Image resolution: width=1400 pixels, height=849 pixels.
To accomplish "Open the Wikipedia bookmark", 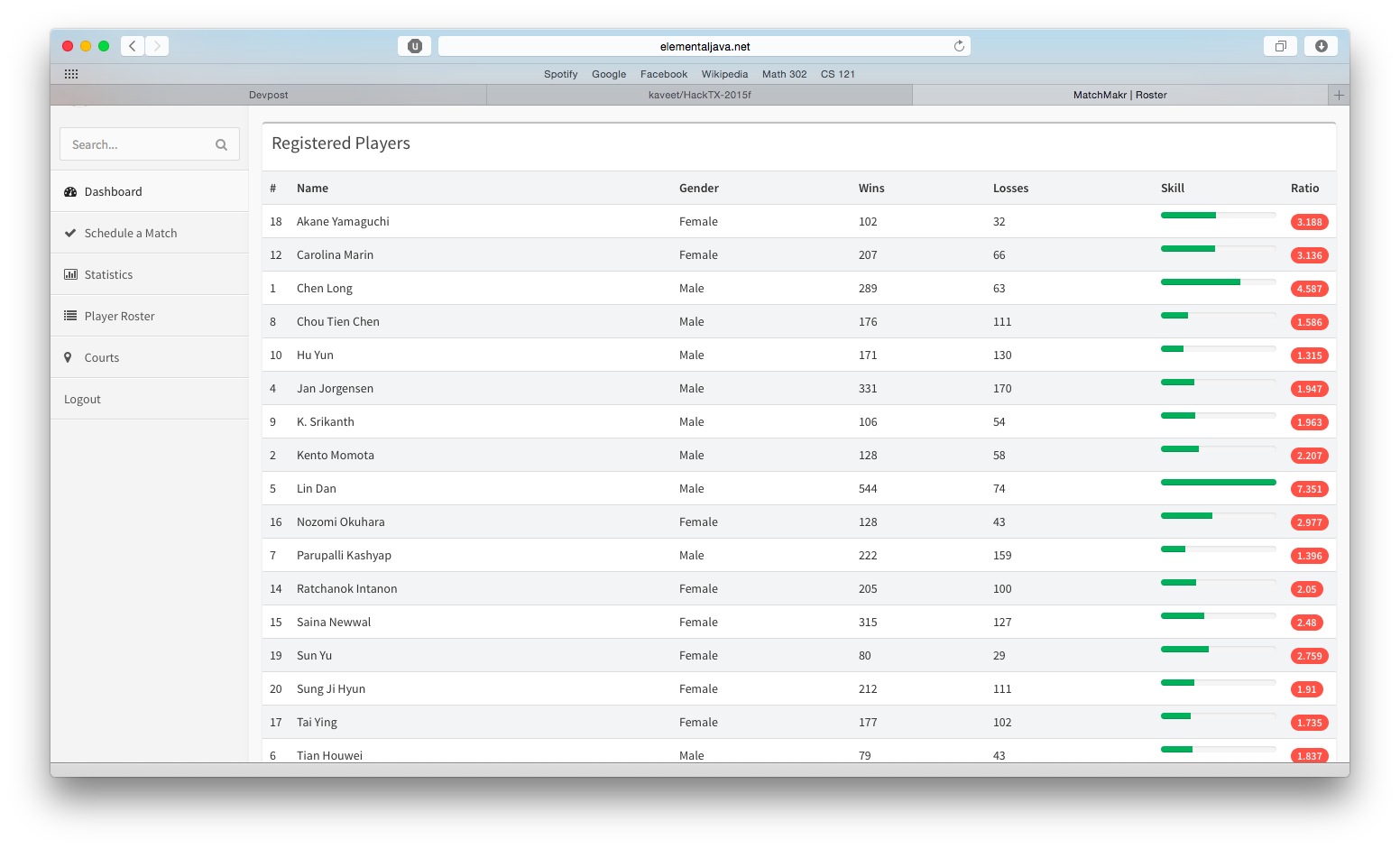I will tap(724, 74).
